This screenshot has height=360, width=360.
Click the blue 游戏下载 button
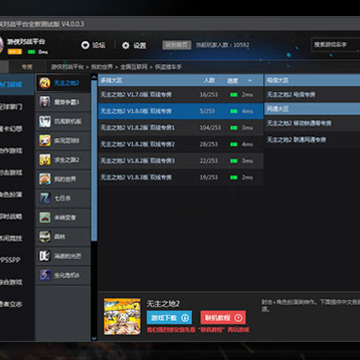(169, 318)
